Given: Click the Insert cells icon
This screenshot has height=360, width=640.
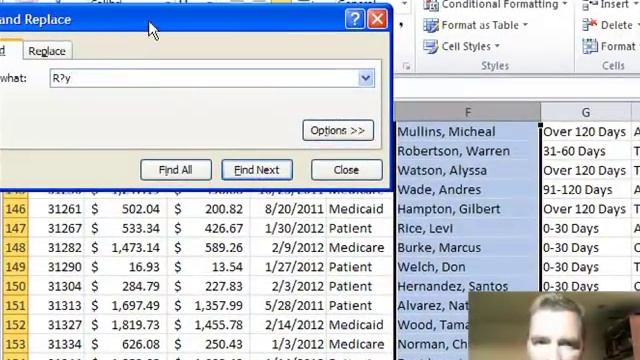Looking at the screenshot, I should click(590, 5).
